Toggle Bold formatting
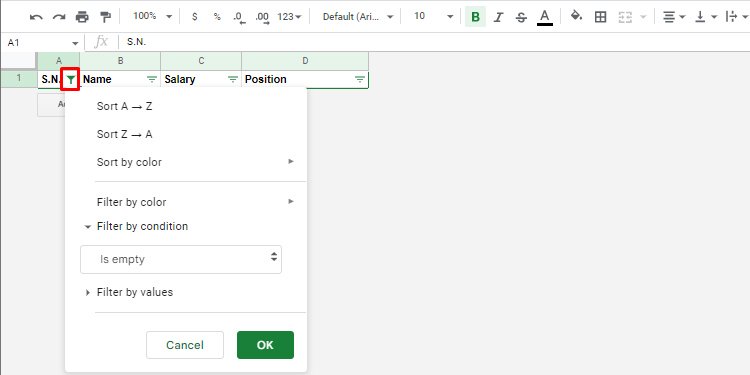The width and height of the screenshot is (750, 375). tap(475, 17)
